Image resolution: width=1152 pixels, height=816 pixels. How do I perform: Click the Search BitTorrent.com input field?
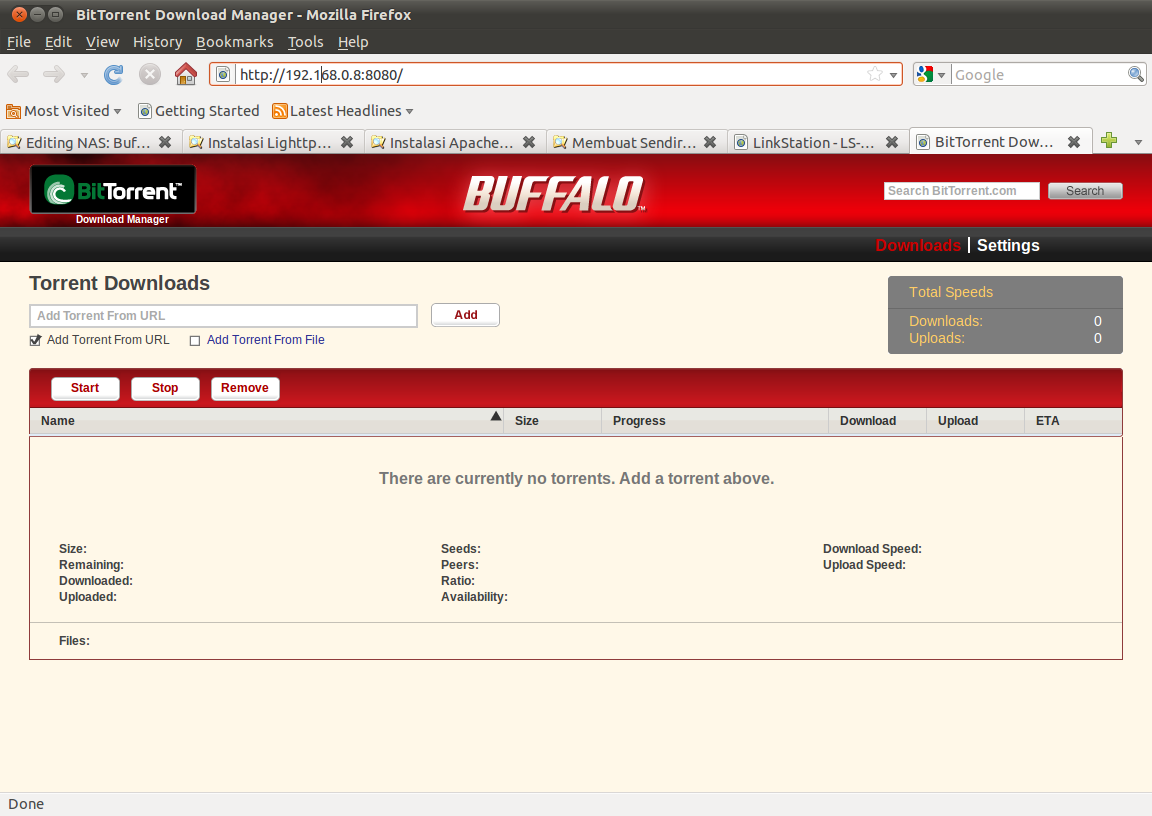[x=962, y=191]
